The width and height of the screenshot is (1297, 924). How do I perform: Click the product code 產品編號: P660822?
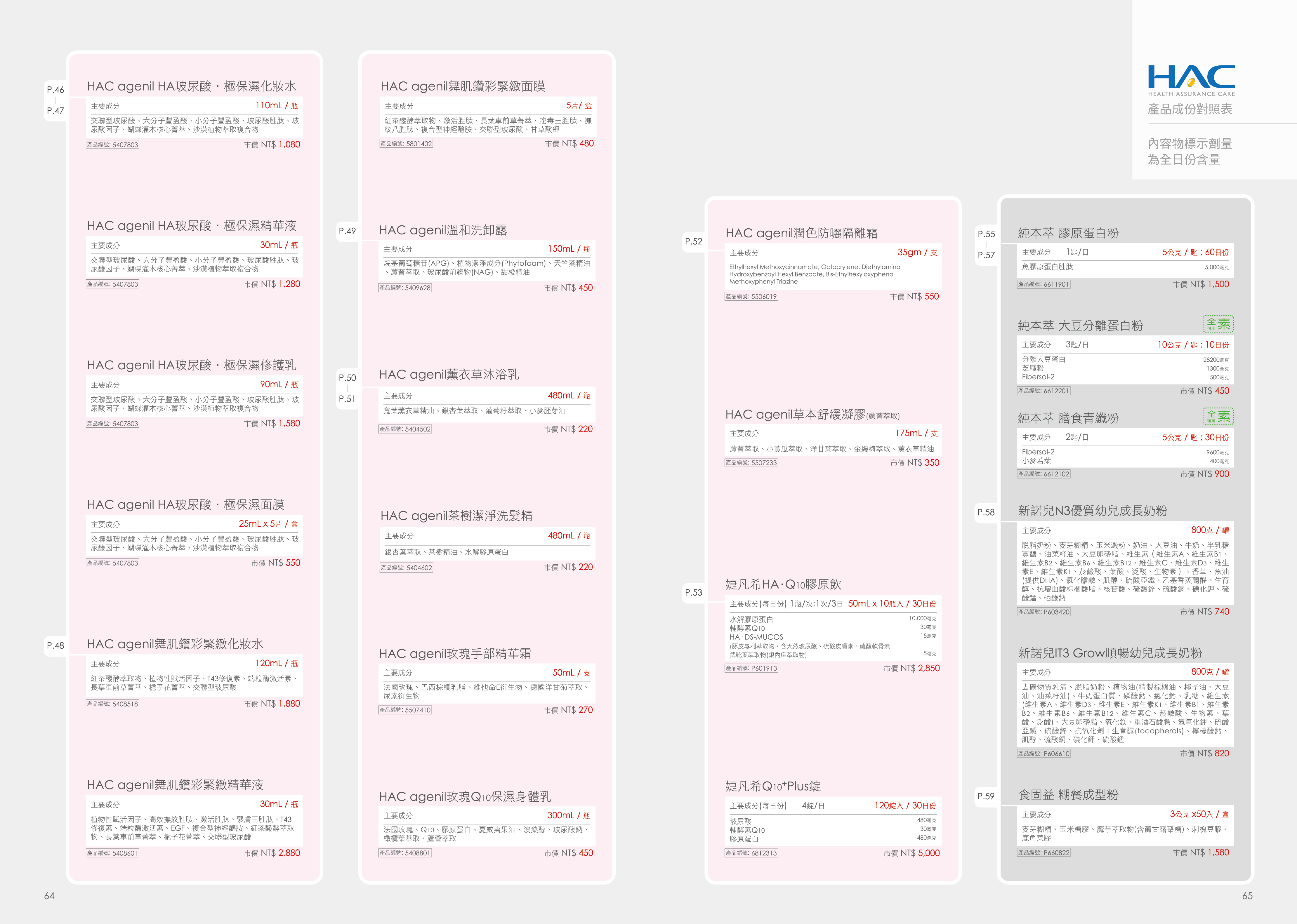[1044, 853]
